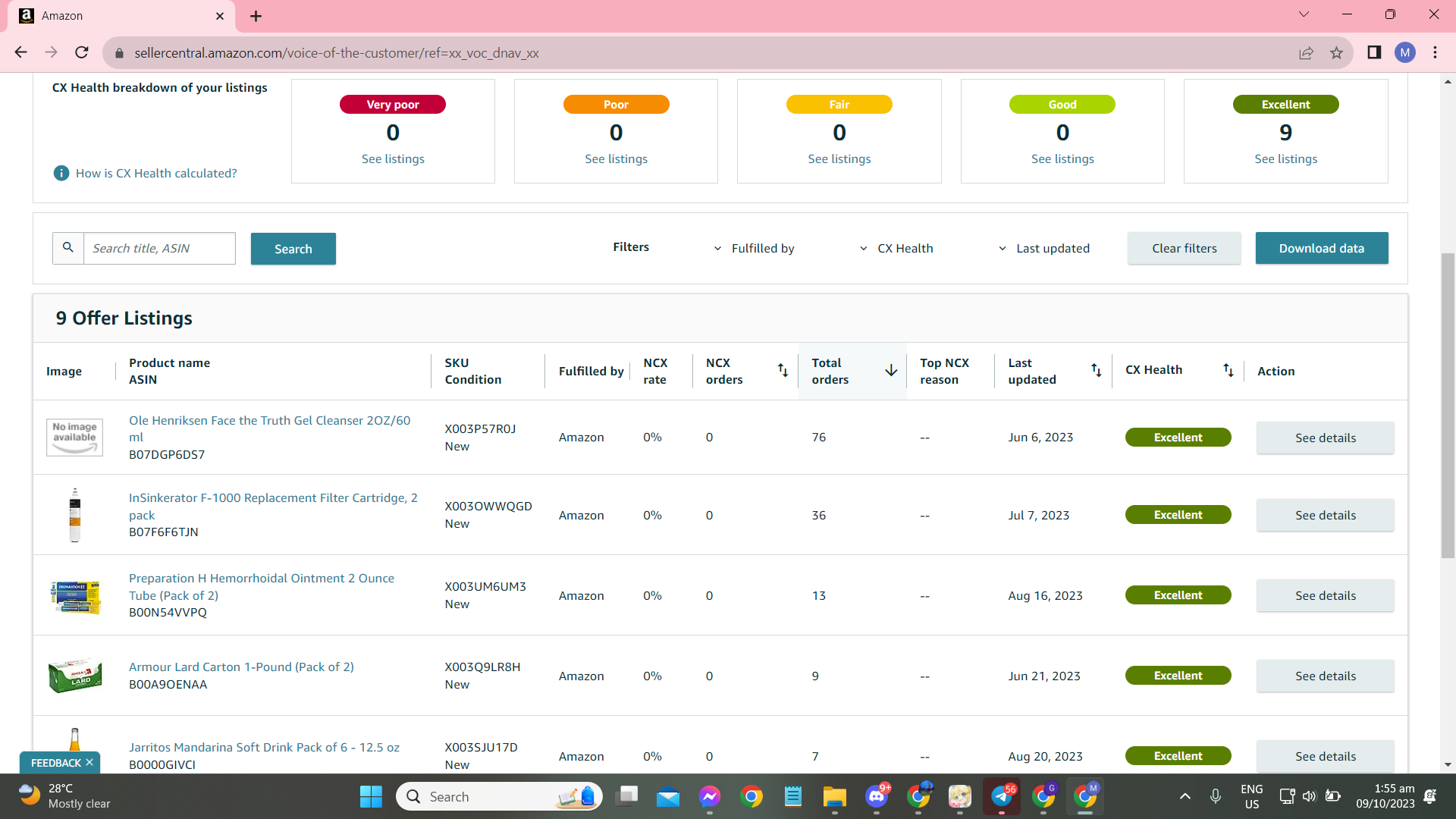This screenshot has width=1456, height=819.
Task: Sort listings by CX Health arrows
Action: (1228, 370)
